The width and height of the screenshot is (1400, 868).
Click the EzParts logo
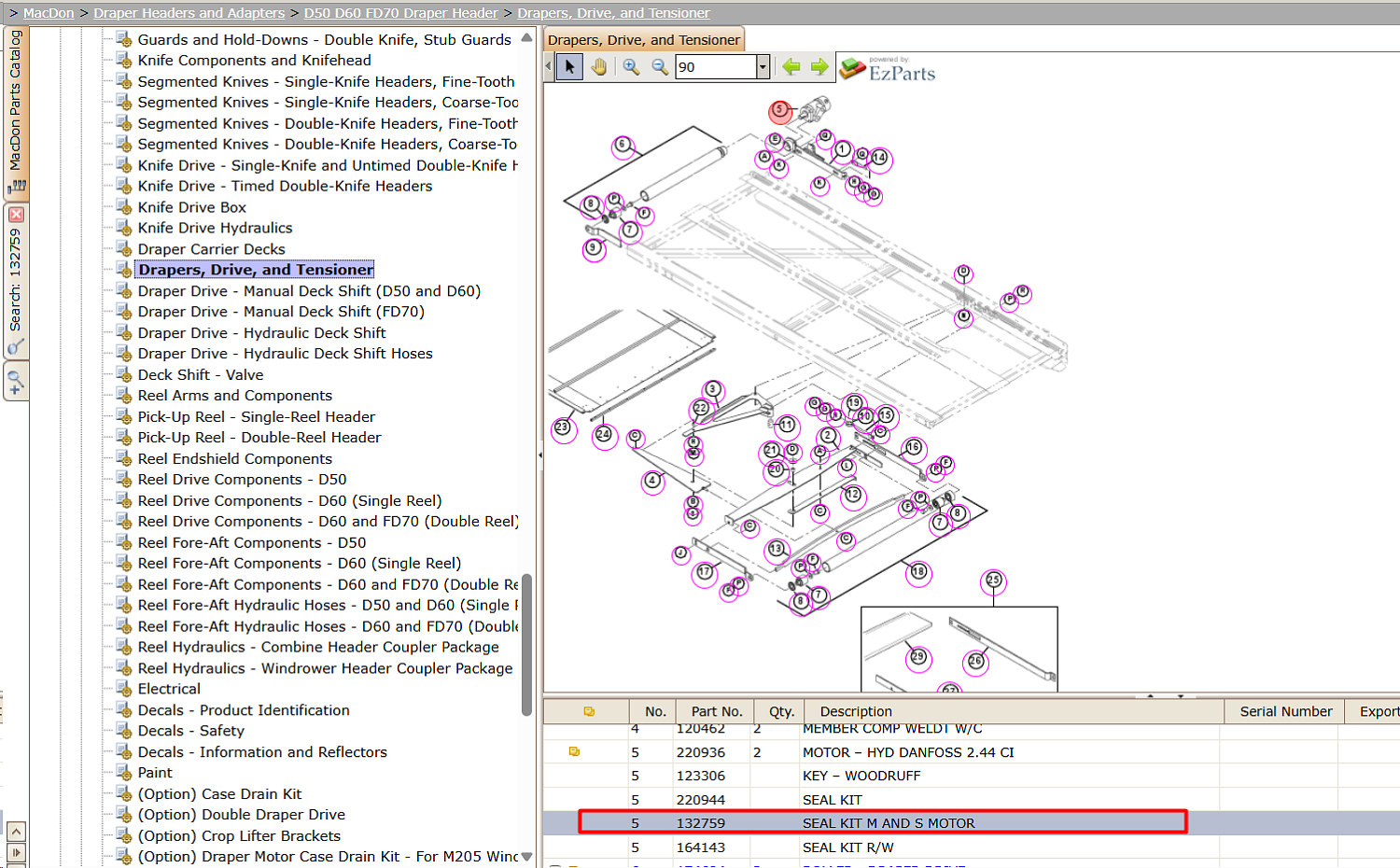click(888, 69)
